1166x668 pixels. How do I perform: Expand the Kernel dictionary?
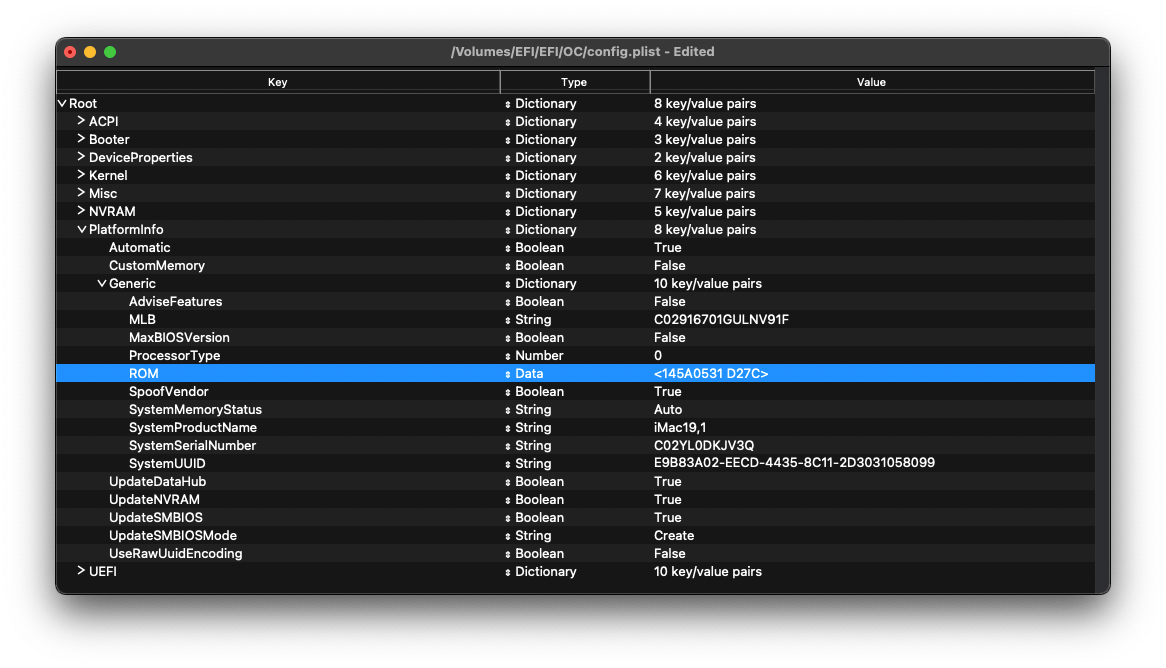[x=81, y=175]
